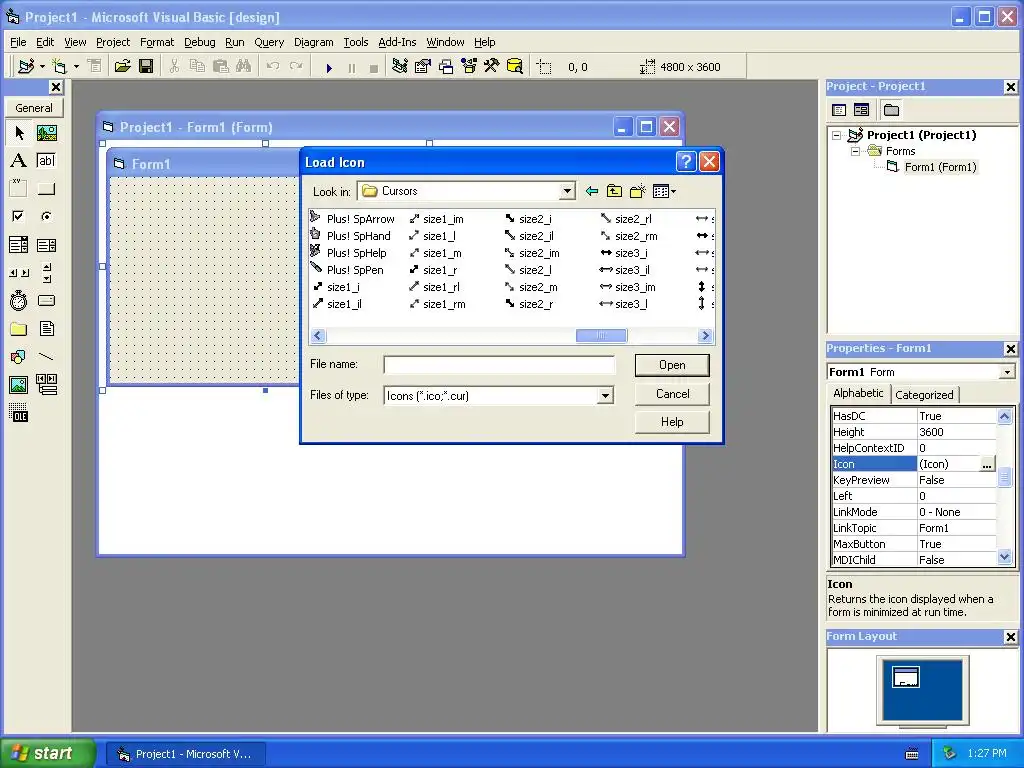Screen dimensions: 1024x768
Task: Click the file list horizontal scrollbar thumb
Action: [601, 336]
